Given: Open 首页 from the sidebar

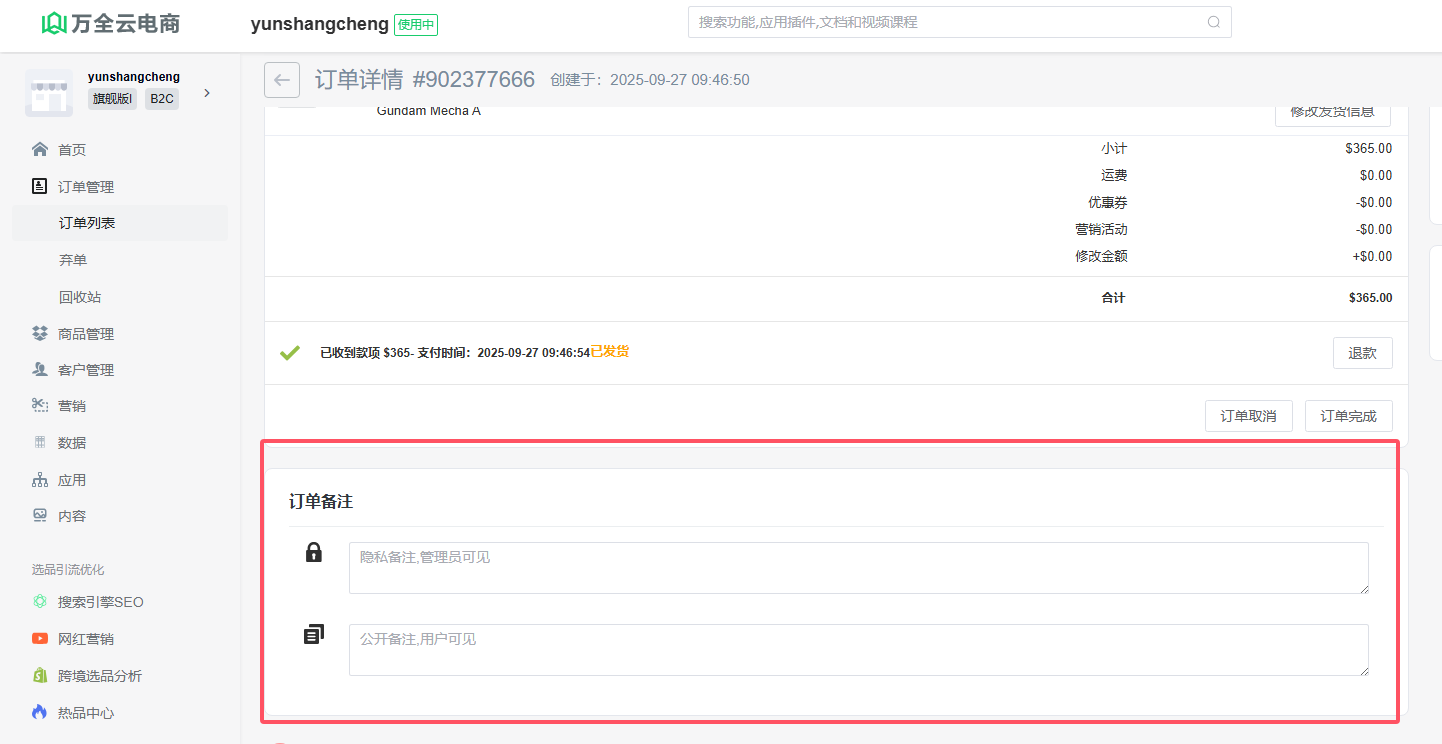Looking at the screenshot, I should 72,150.
